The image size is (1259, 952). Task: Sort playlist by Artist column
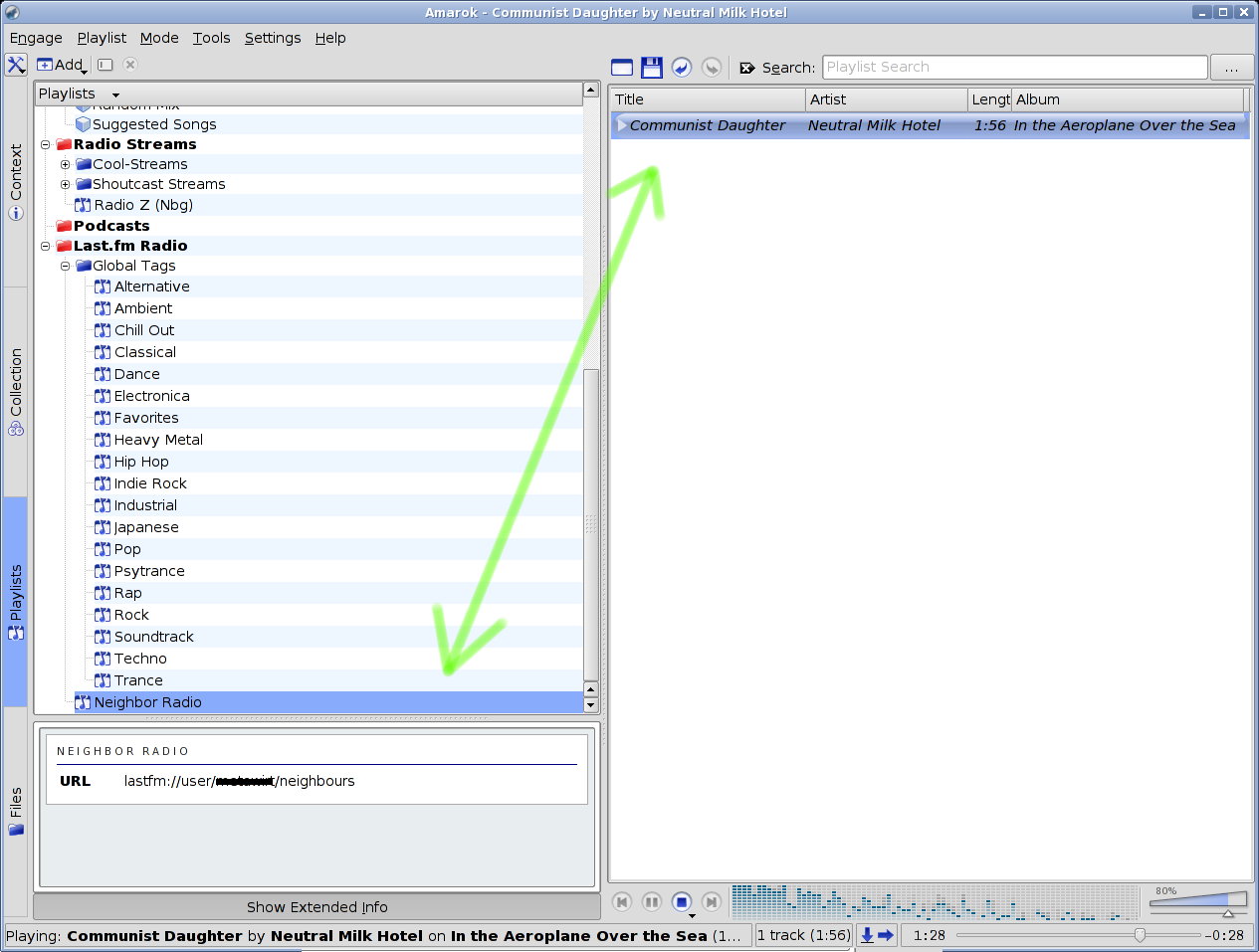point(887,99)
